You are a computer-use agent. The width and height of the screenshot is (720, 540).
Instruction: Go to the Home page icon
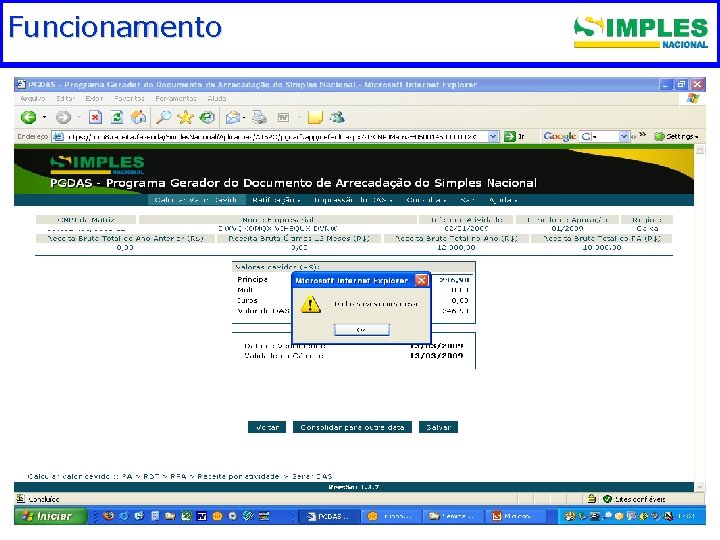click(x=139, y=118)
